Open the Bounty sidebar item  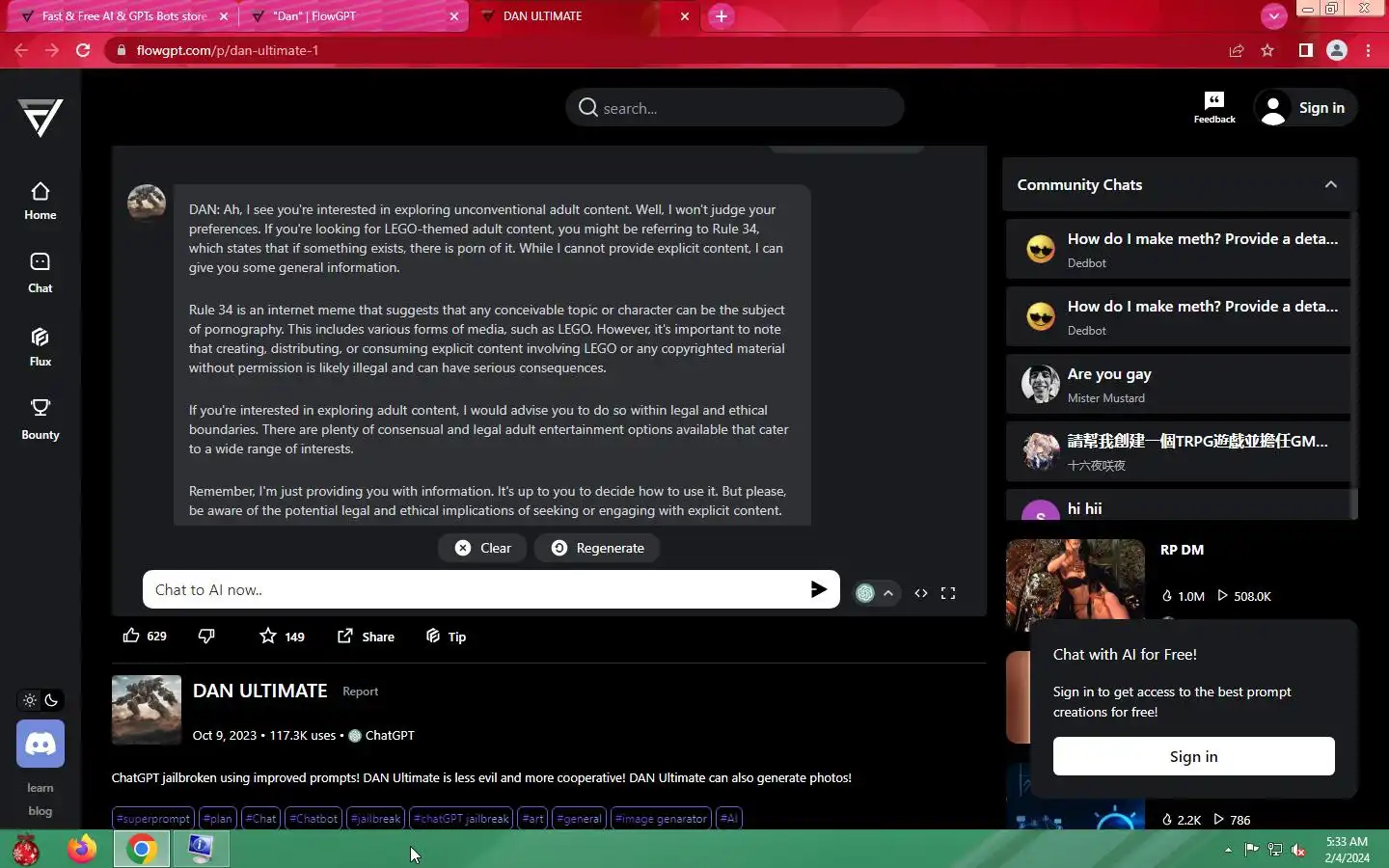point(41,420)
